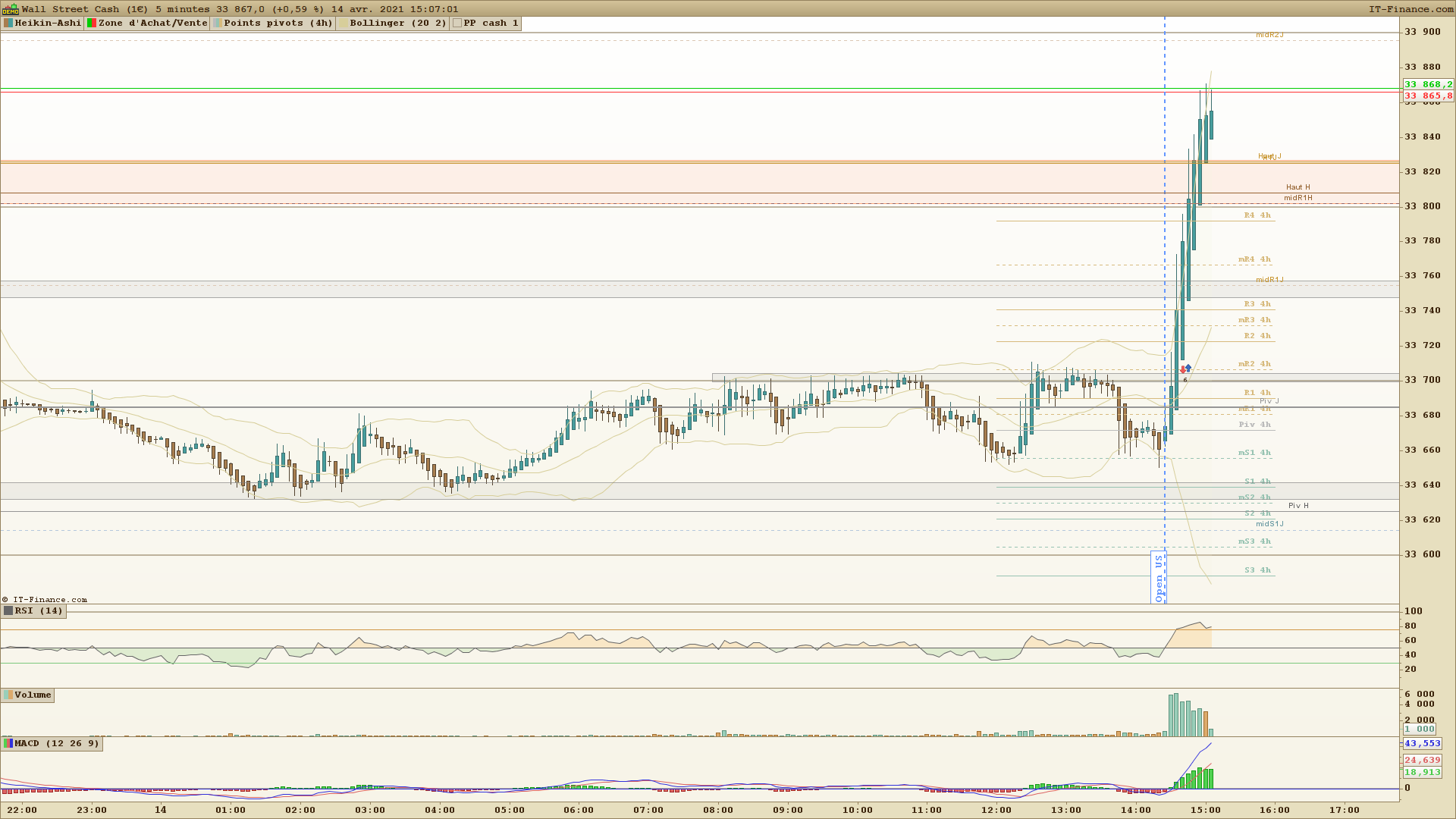Click the Bollinger (20 2) color swatch
This screenshot has width=1456, height=819.
point(344,24)
